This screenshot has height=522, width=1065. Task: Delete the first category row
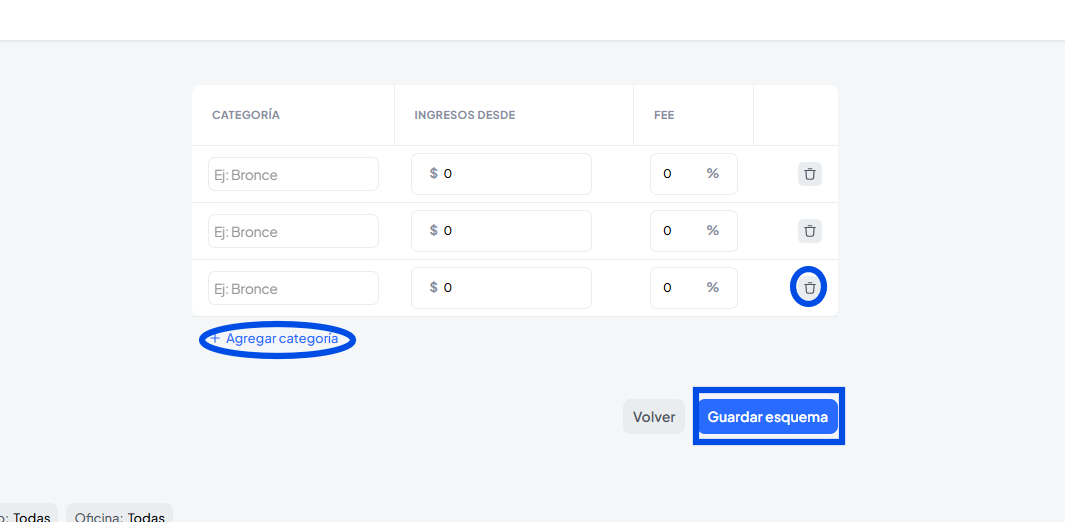pos(810,174)
